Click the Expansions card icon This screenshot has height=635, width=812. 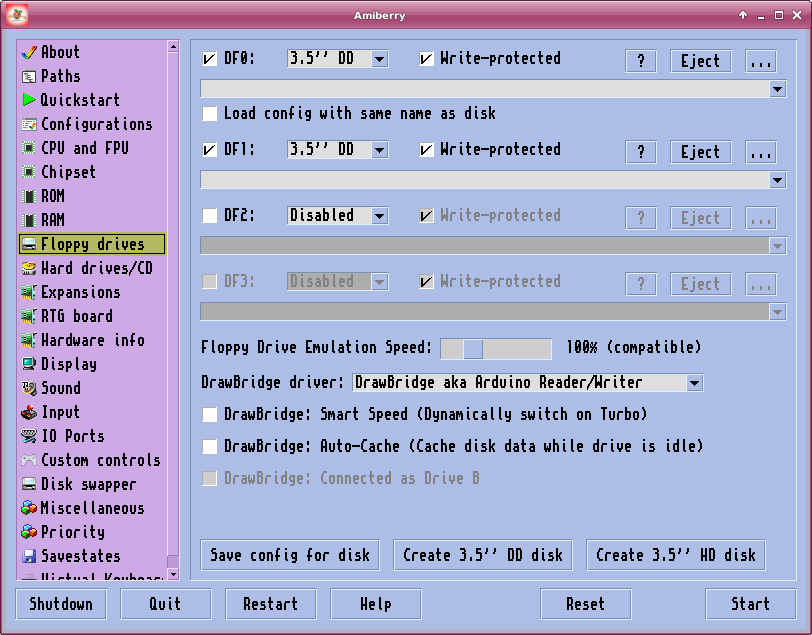click(29, 292)
